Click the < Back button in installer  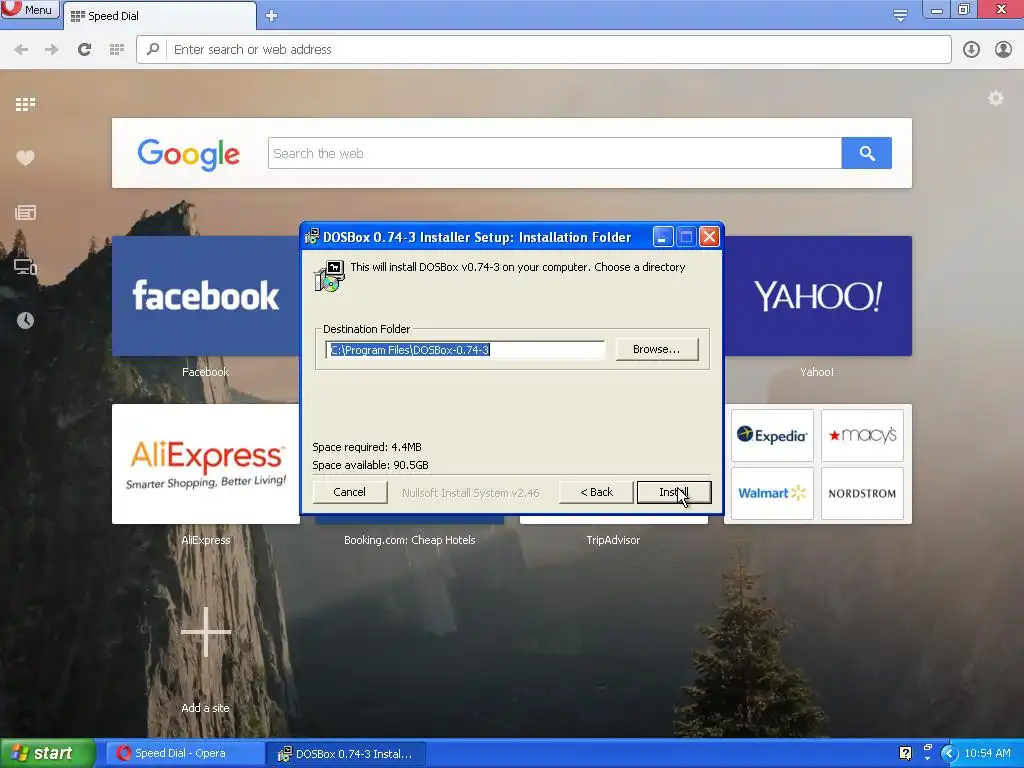coord(596,492)
